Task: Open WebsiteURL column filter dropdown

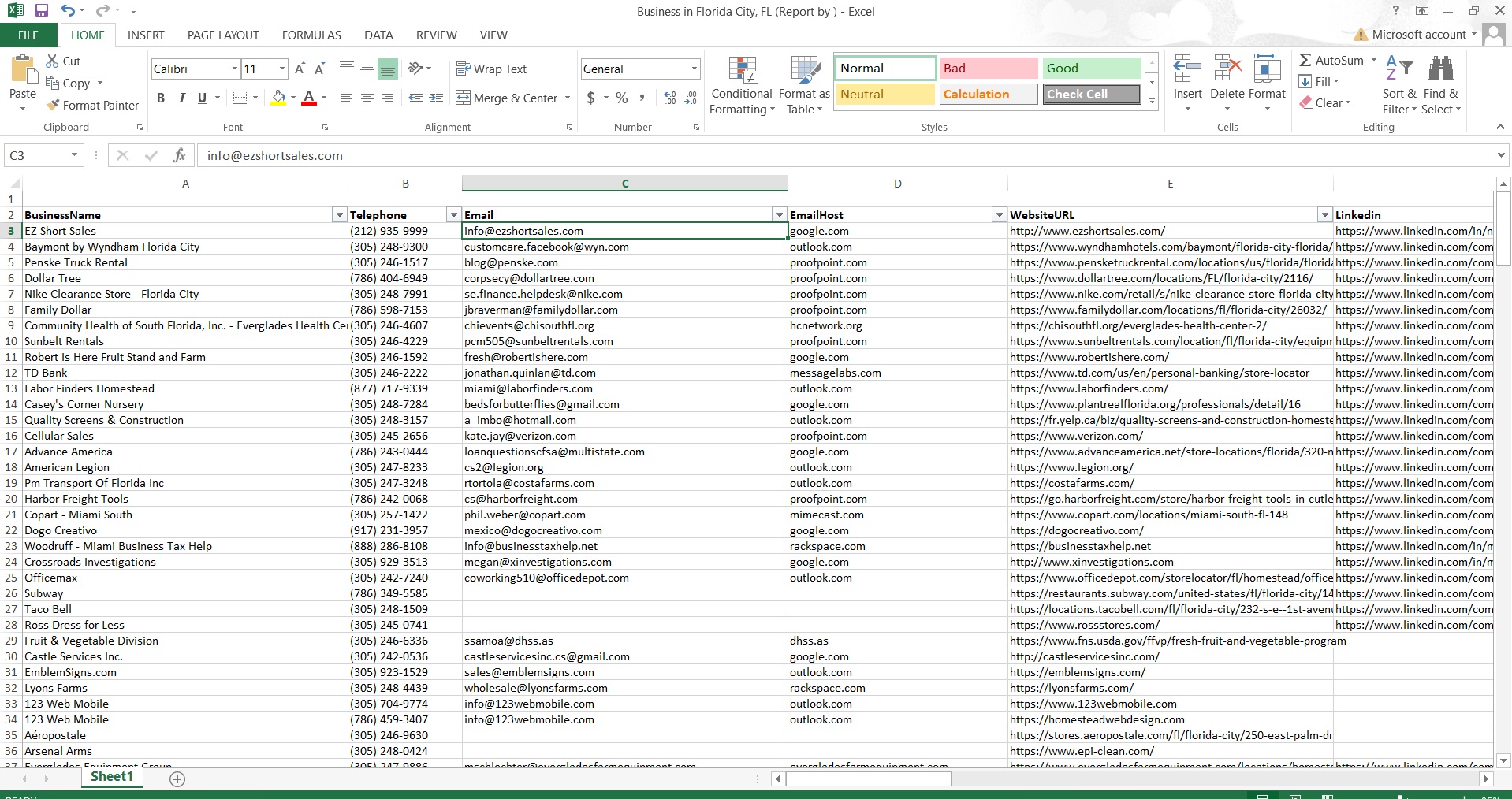Action: tap(1325, 215)
